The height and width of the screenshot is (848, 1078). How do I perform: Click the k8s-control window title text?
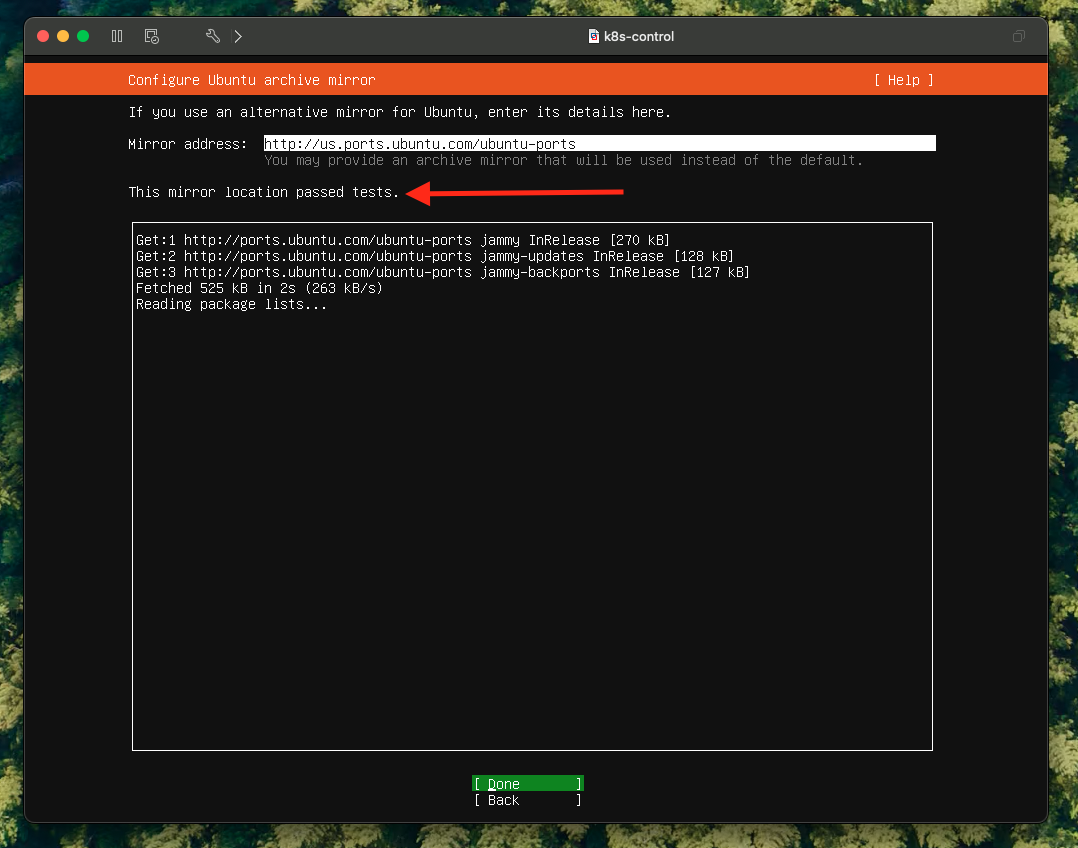[x=639, y=36]
